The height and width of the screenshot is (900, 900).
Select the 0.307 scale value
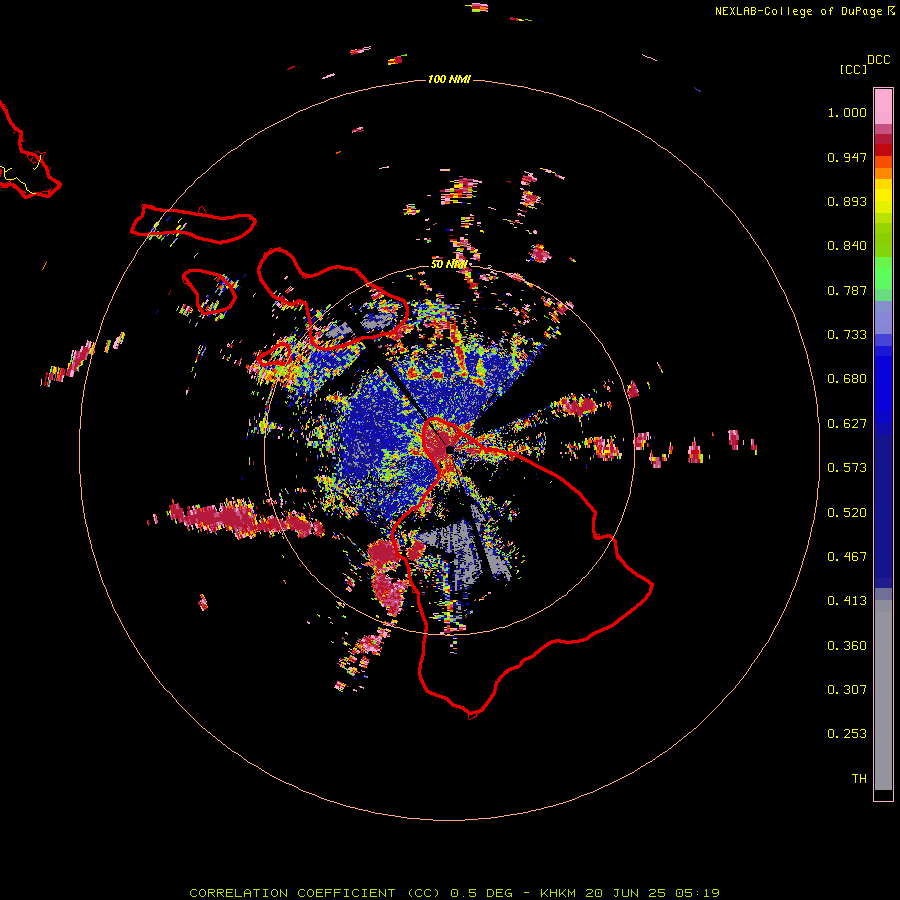pos(847,690)
